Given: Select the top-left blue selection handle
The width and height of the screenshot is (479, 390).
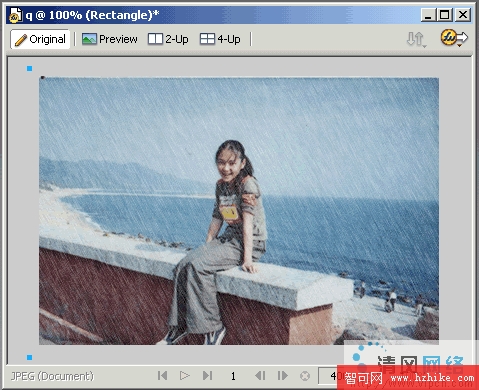Looking at the screenshot, I should point(29,68).
